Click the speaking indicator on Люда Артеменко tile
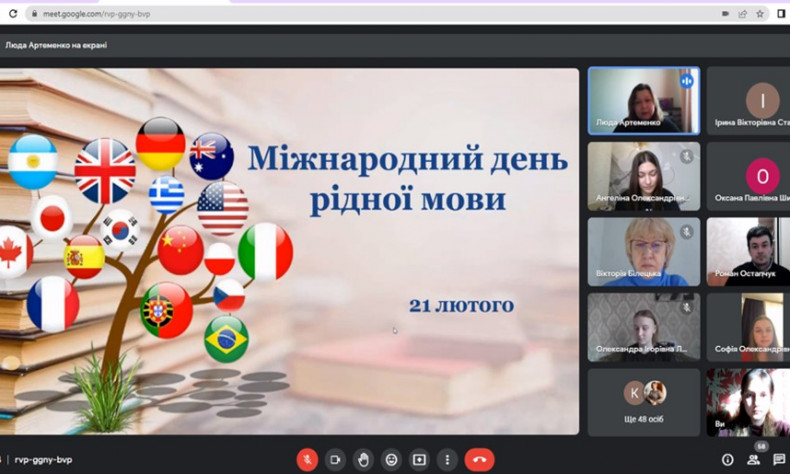Screen dimensions: 790x474 coord(686,81)
